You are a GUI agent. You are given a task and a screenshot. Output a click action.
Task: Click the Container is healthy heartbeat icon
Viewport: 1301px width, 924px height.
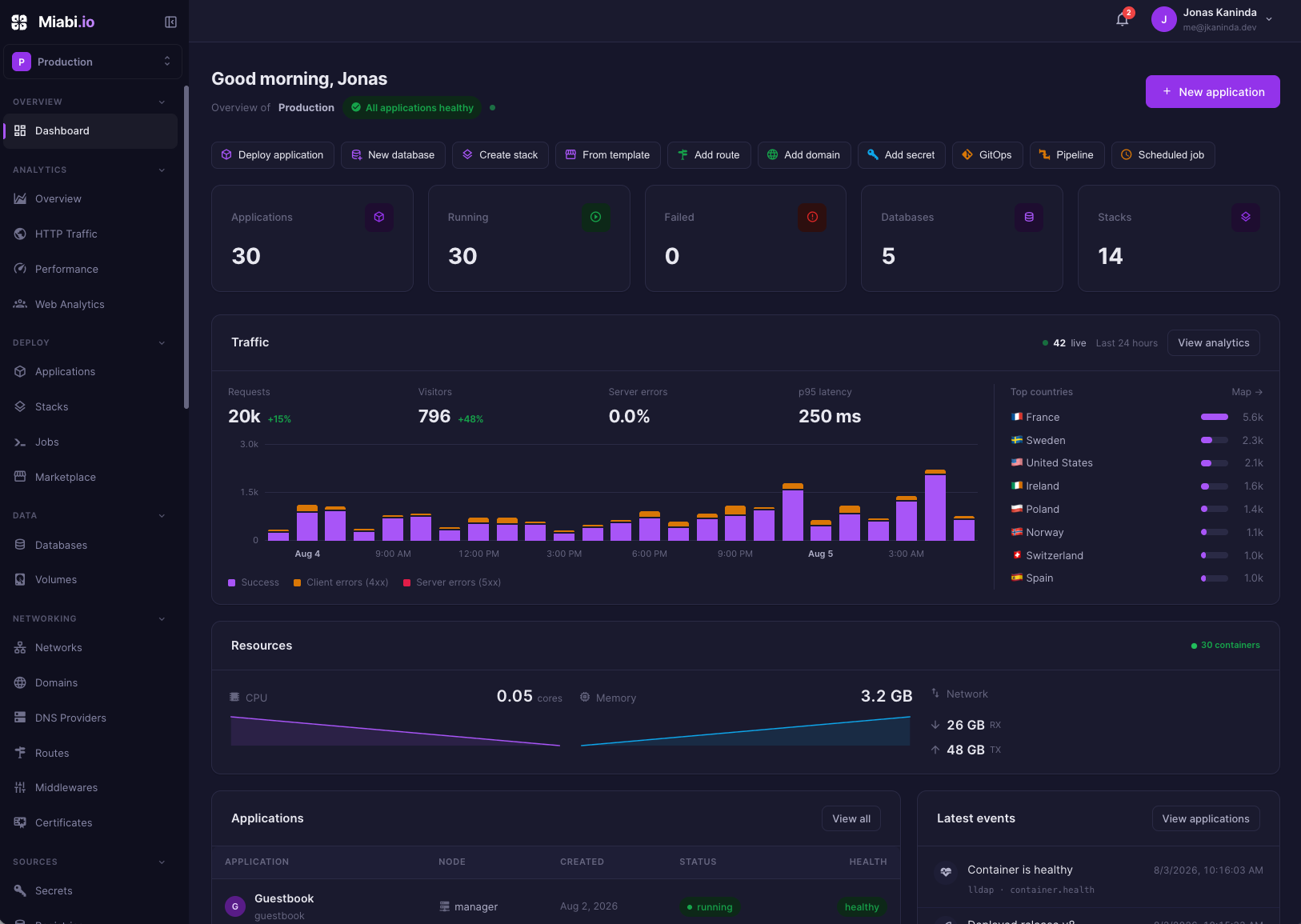click(x=946, y=872)
